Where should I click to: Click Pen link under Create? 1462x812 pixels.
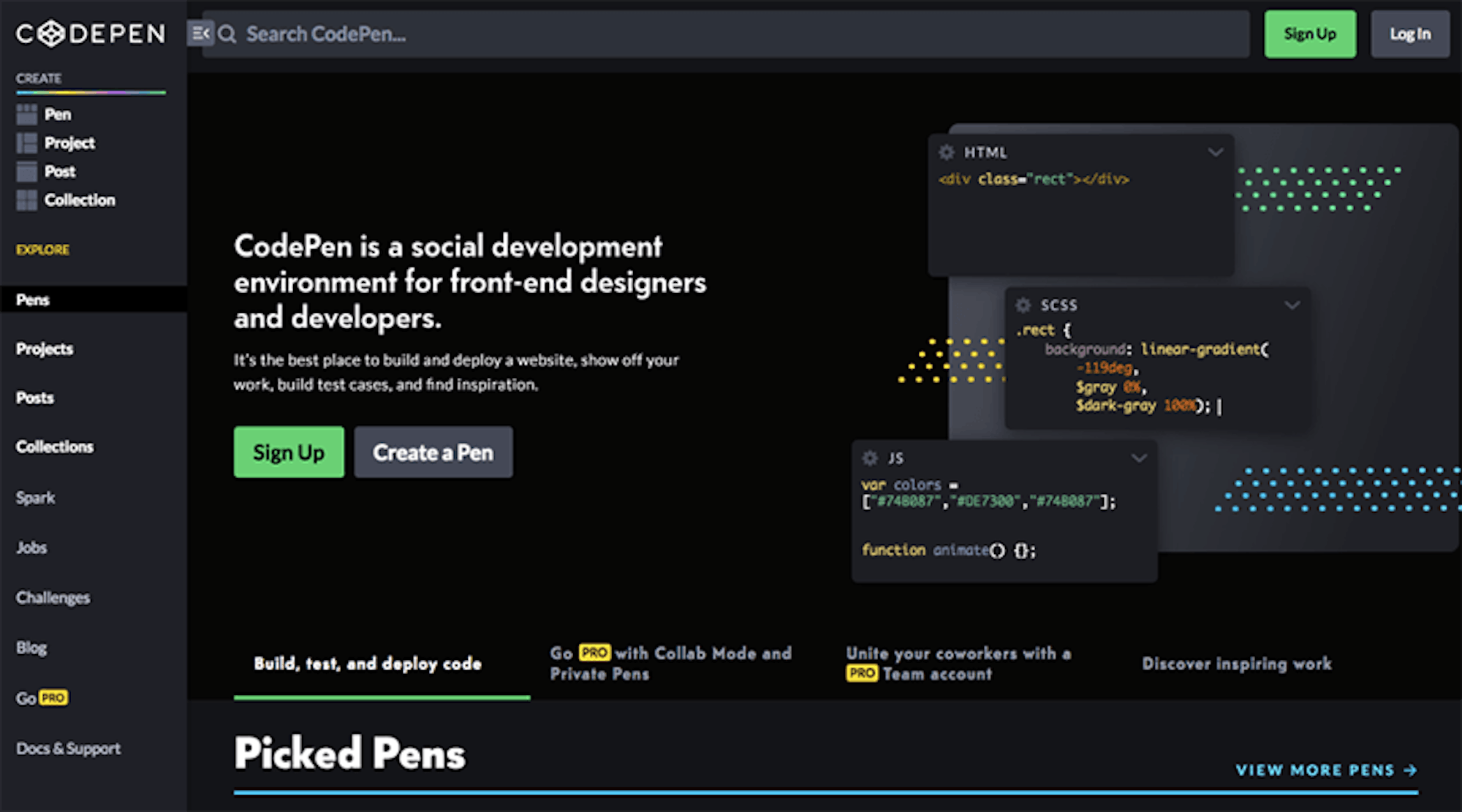point(58,114)
